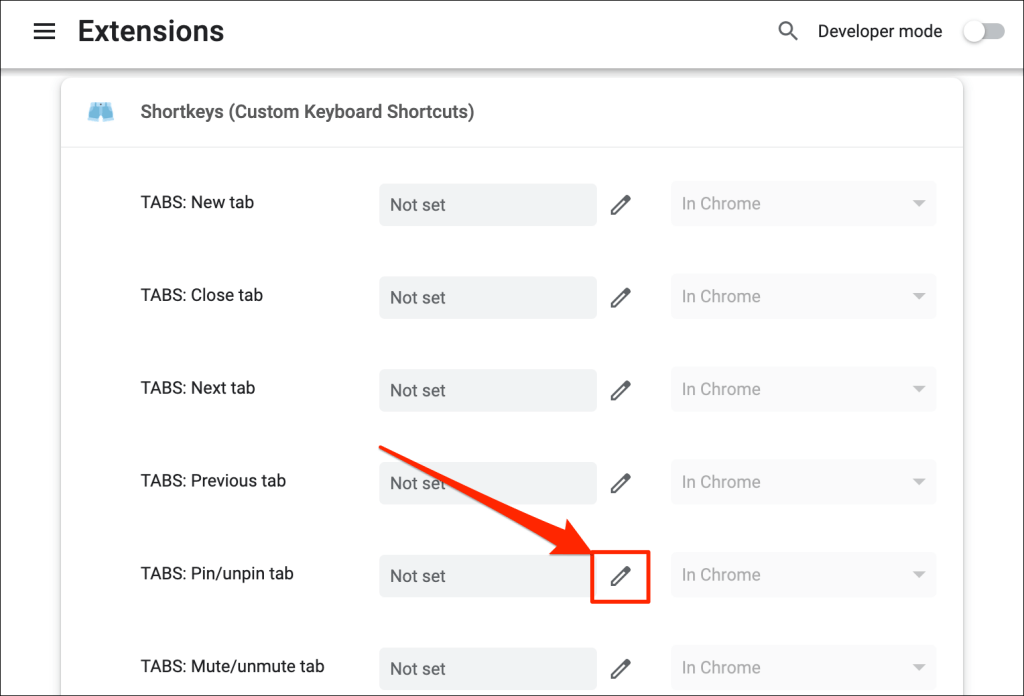1024x696 pixels.
Task: Open the In Chrome dropdown for Pin/unpin tab
Action: point(803,575)
